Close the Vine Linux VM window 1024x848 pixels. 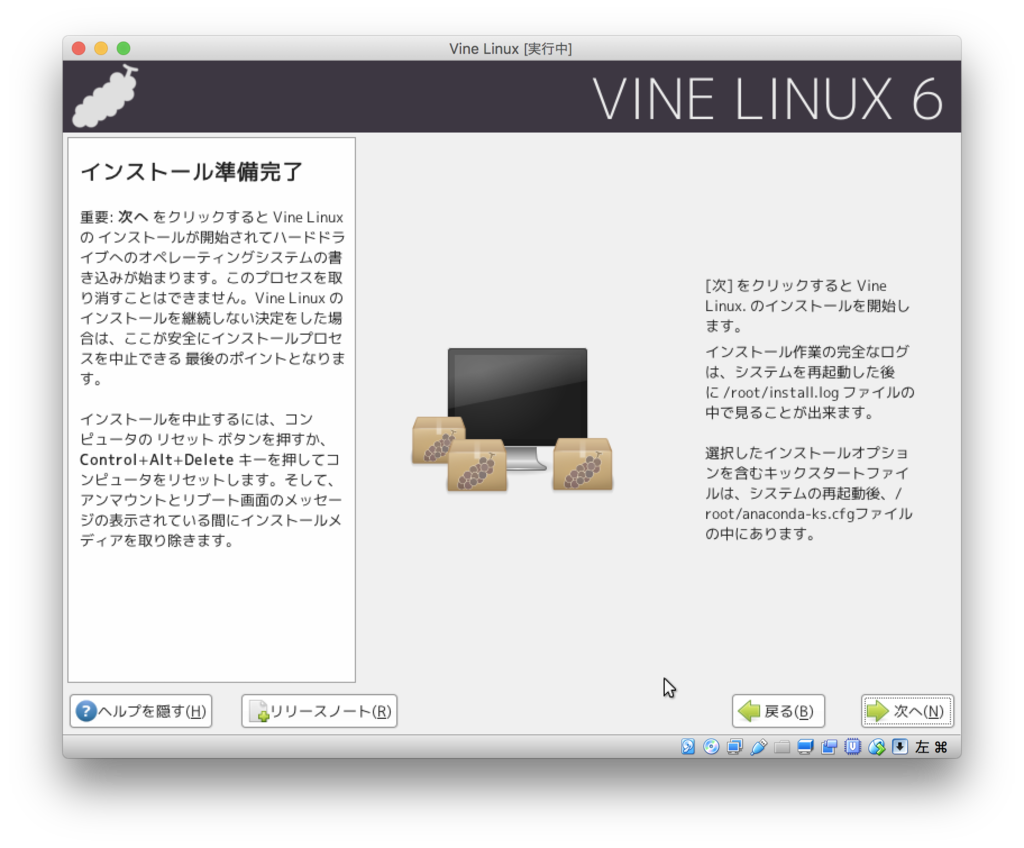point(79,48)
